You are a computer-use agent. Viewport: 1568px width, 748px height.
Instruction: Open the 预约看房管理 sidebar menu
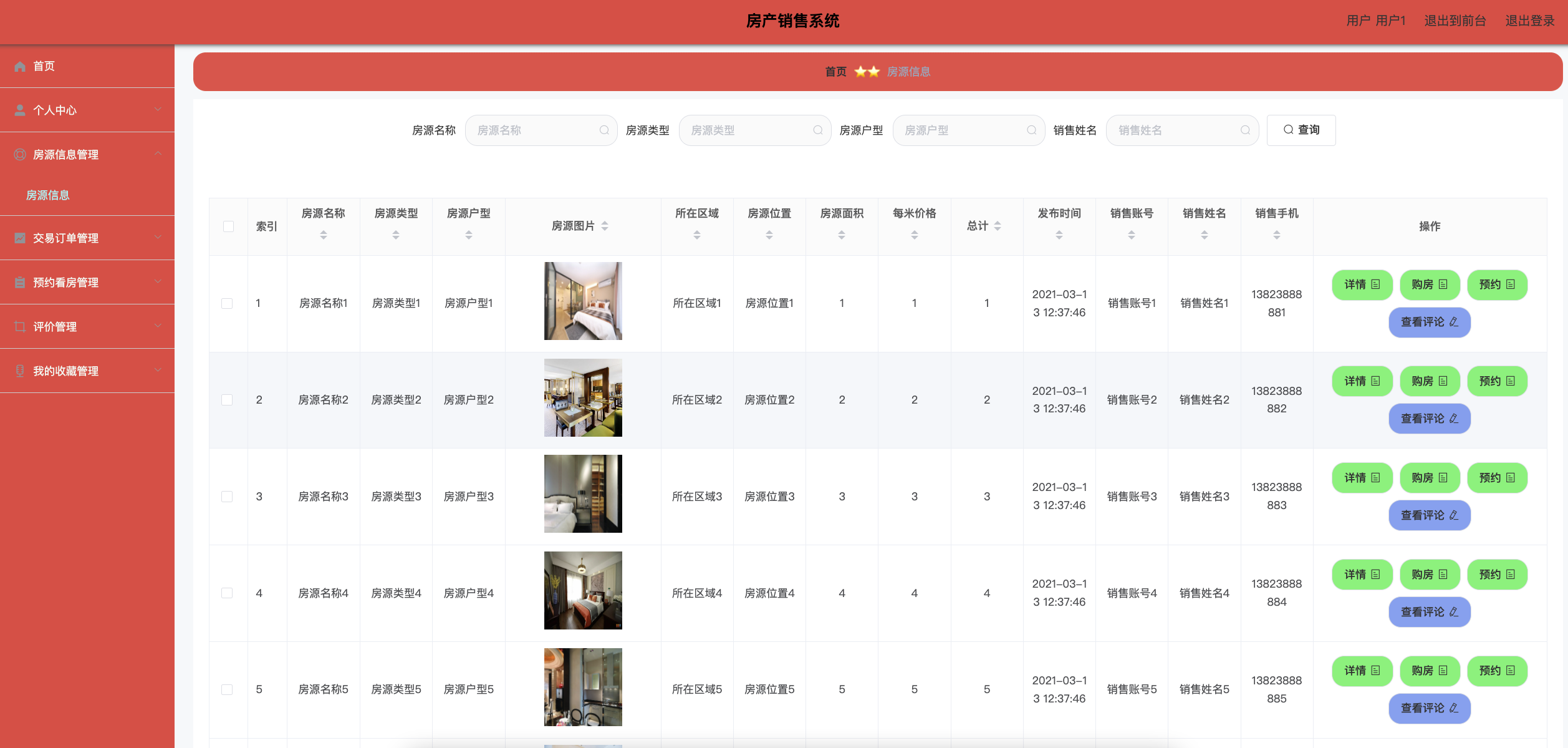click(x=87, y=283)
